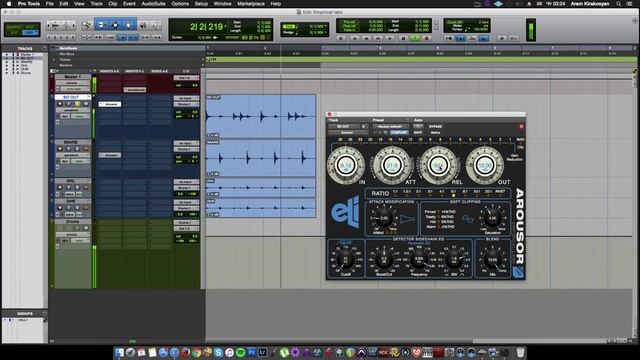Click the Stop transport button
This screenshot has height=360, width=640.
point(403,38)
